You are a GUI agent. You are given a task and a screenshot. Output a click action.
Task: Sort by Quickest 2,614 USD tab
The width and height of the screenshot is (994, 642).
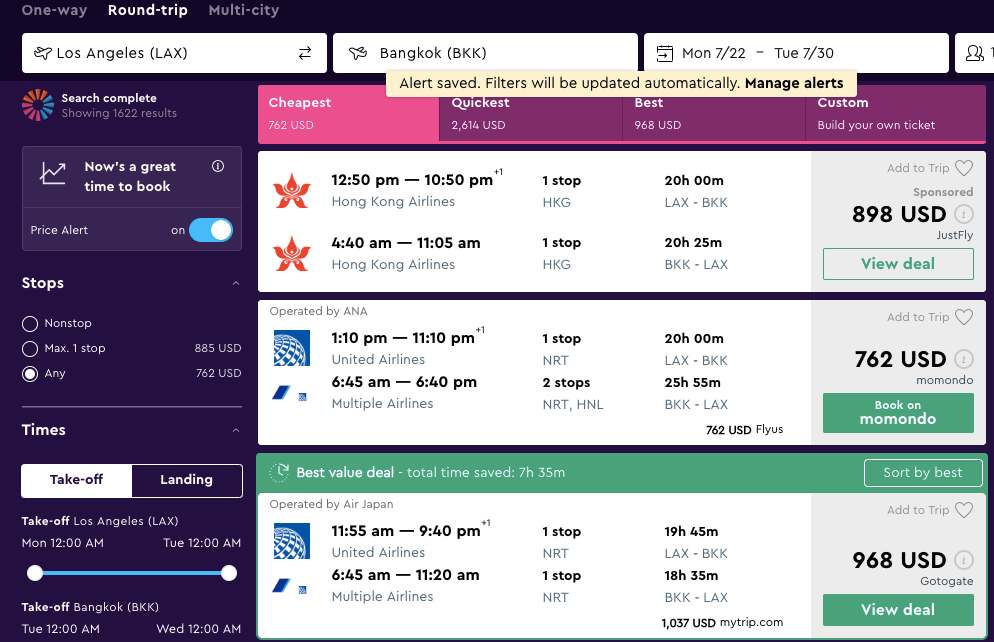pyautogui.click(x=531, y=113)
